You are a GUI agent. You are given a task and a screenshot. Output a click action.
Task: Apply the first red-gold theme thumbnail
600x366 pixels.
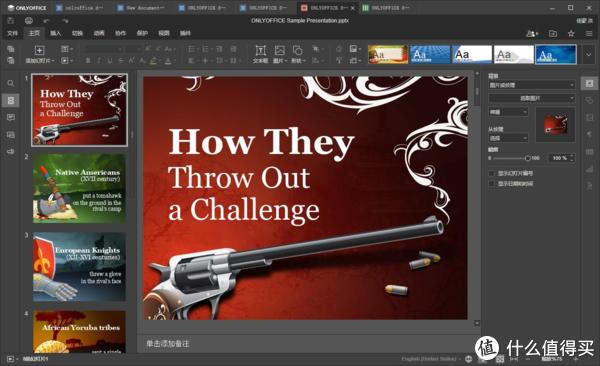coord(388,54)
